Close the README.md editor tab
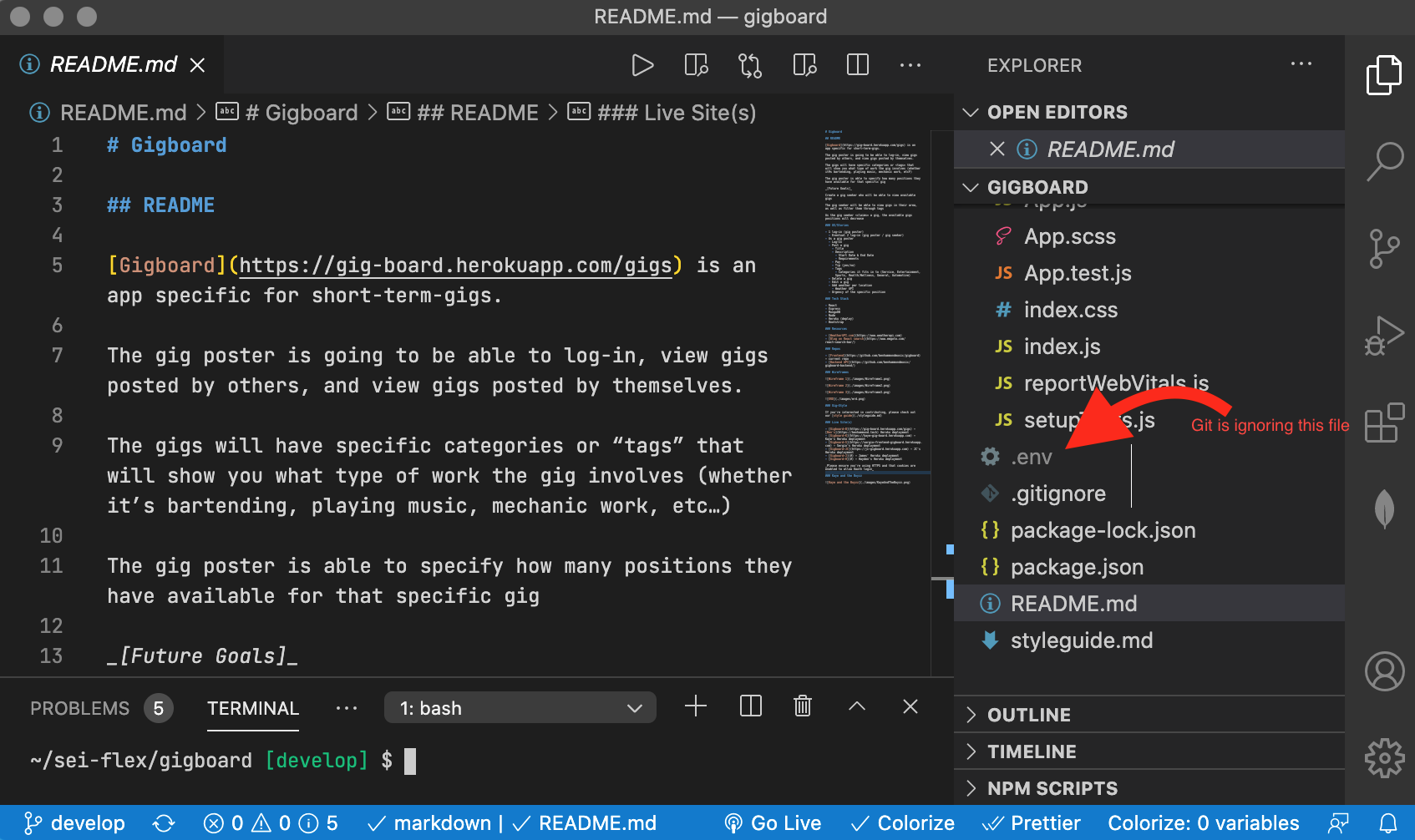This screenshot has height=840, width=1415. pyautogui.click(x=197, y=65)
